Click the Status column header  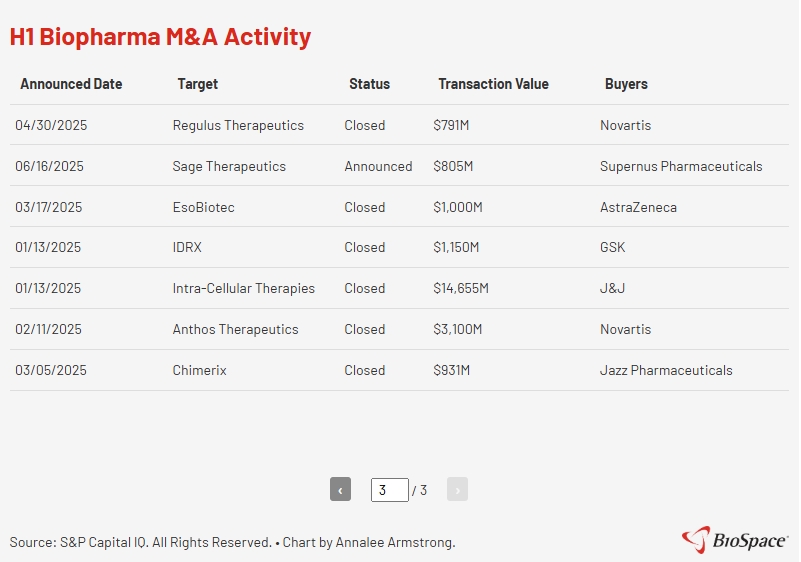click(x=369, y=84)
